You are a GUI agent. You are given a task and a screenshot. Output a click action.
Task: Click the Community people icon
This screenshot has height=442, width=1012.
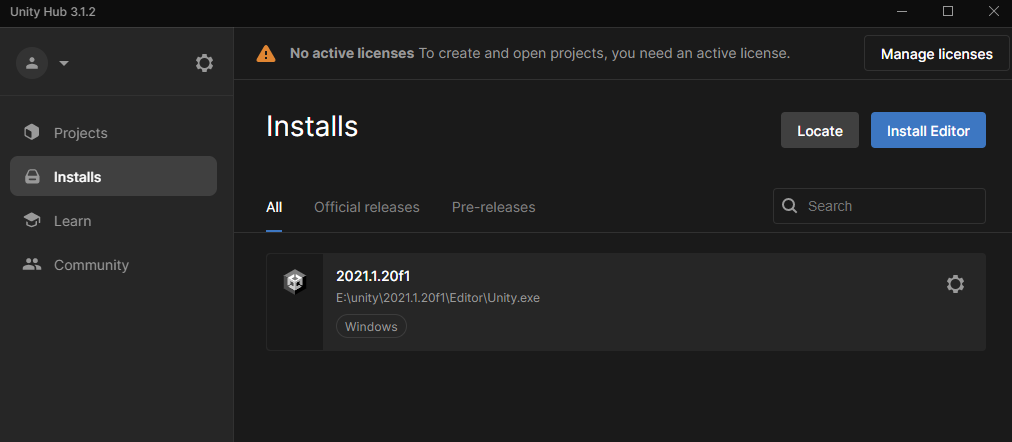pyautogui.click(x=32, y=265)
